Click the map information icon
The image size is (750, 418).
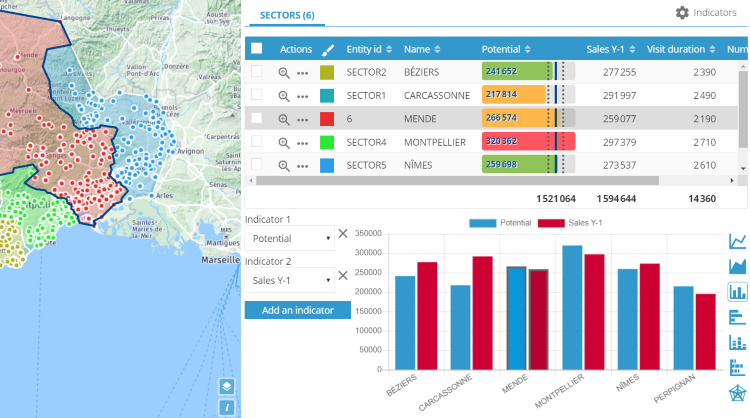click(227, 407)
